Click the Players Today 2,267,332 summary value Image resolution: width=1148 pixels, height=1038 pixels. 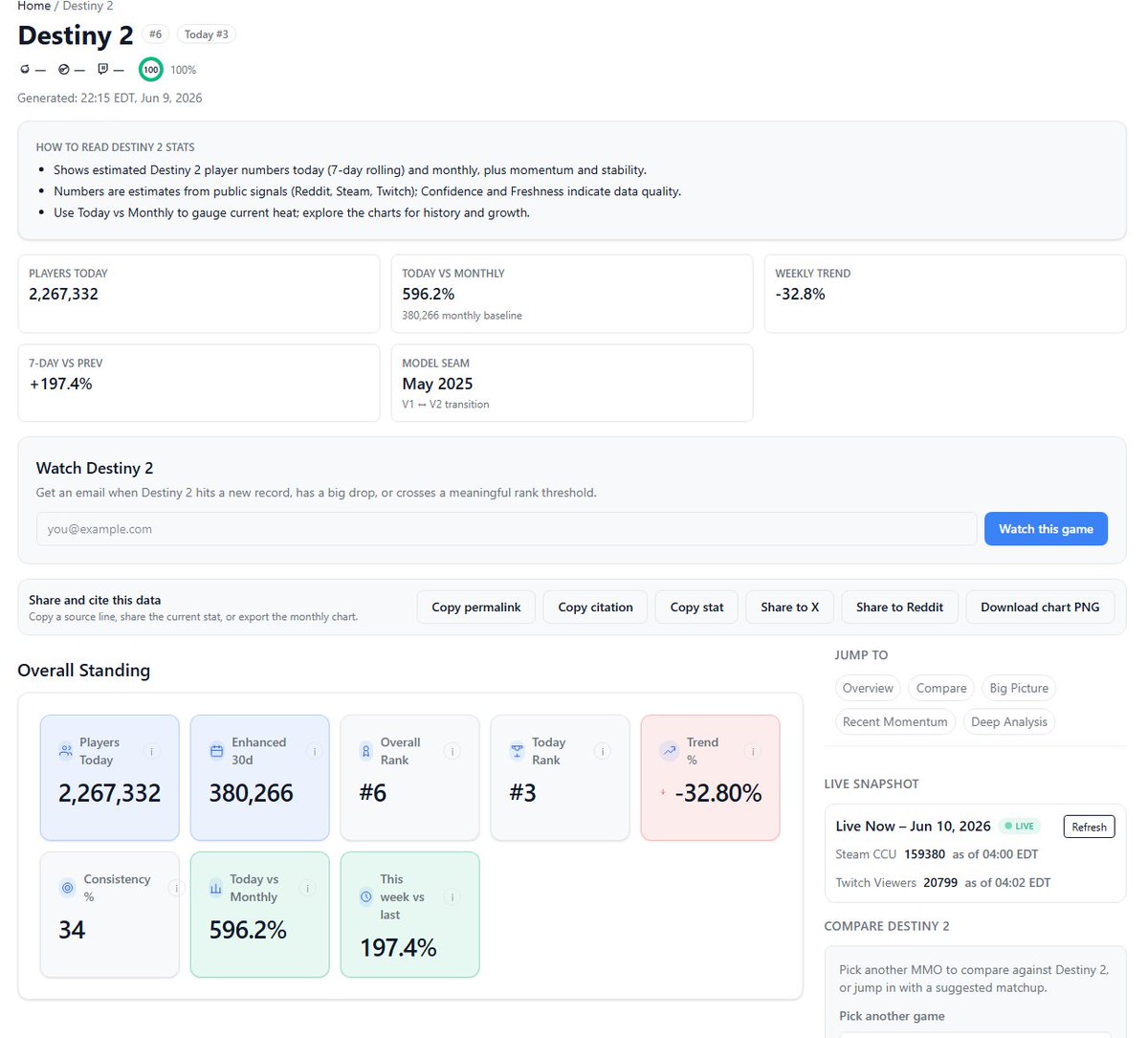point(63,294)
